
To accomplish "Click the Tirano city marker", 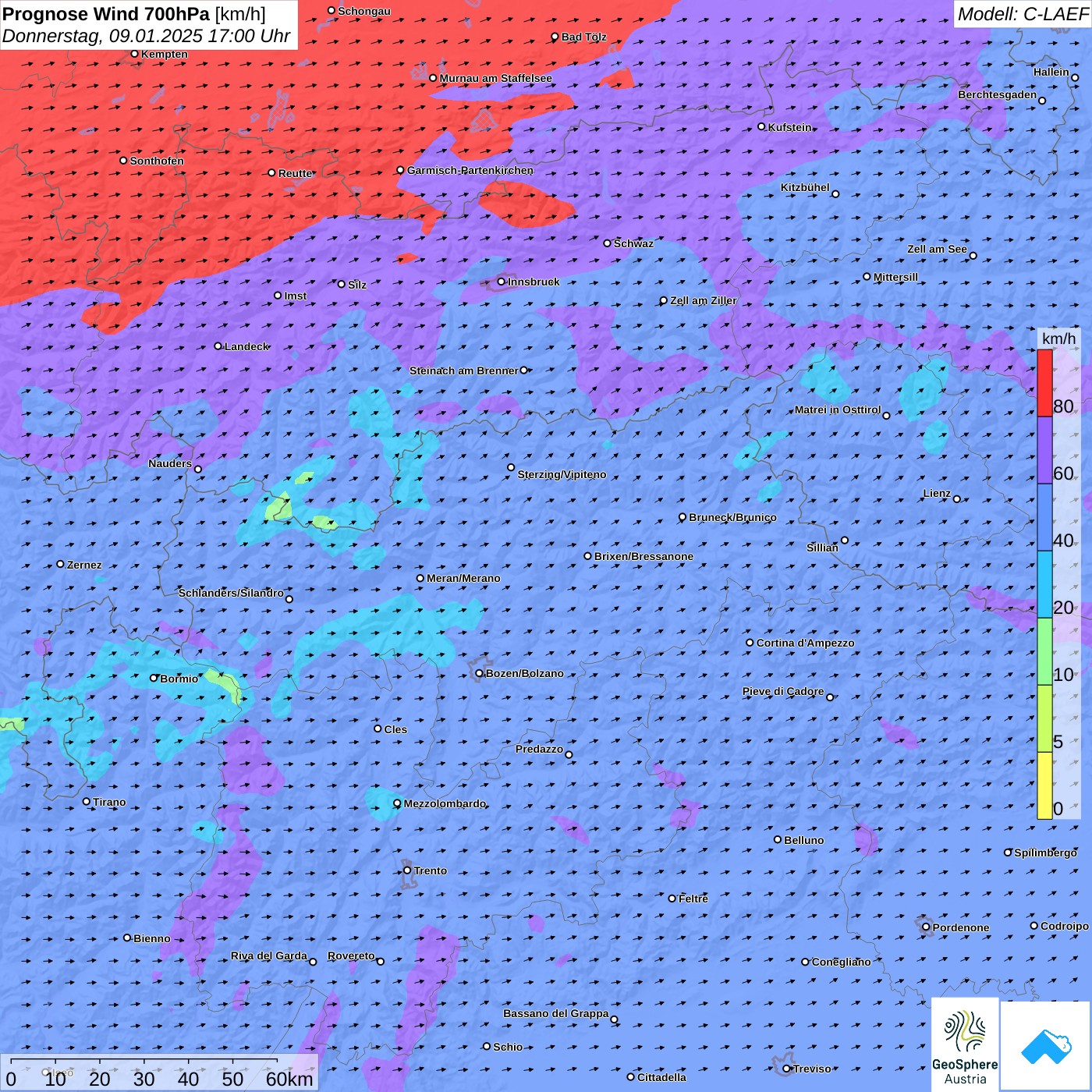I will click(x=87, y=801).
